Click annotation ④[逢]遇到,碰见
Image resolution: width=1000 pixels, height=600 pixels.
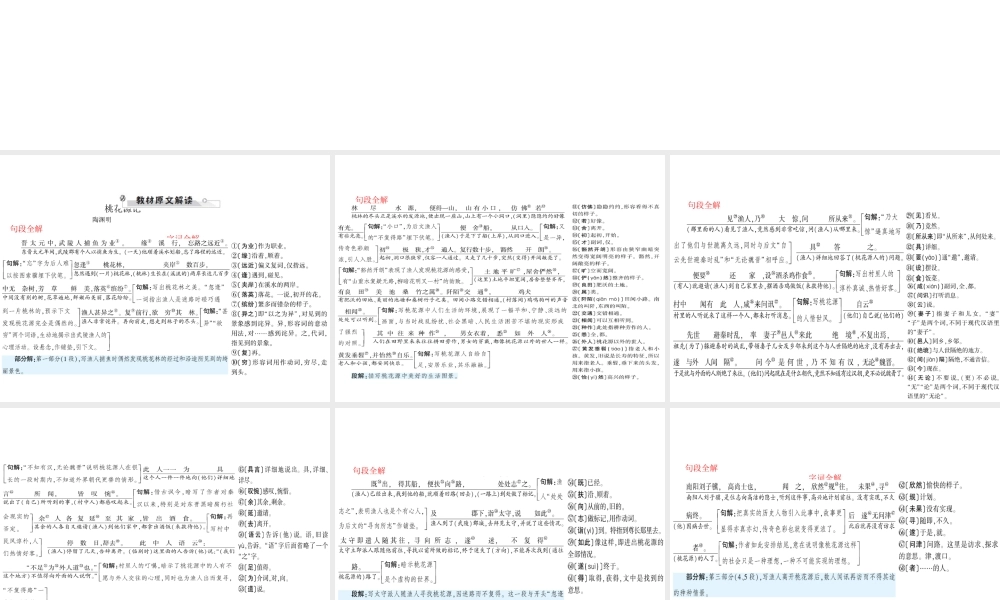257,275
